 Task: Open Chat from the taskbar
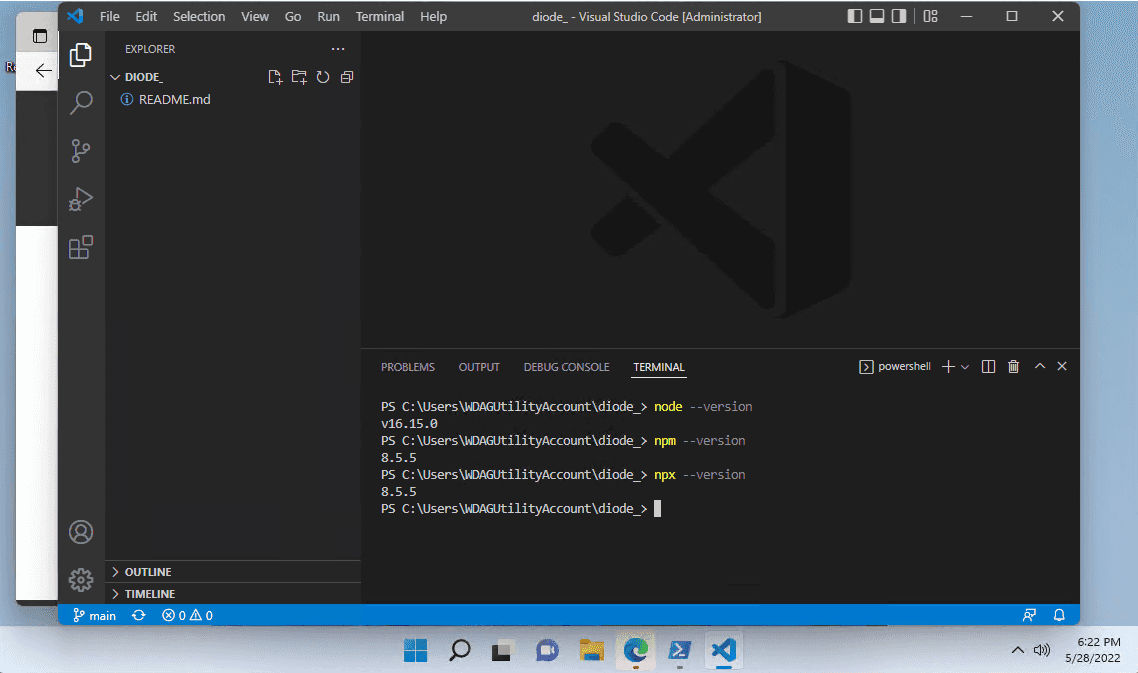tap(547, 650)
